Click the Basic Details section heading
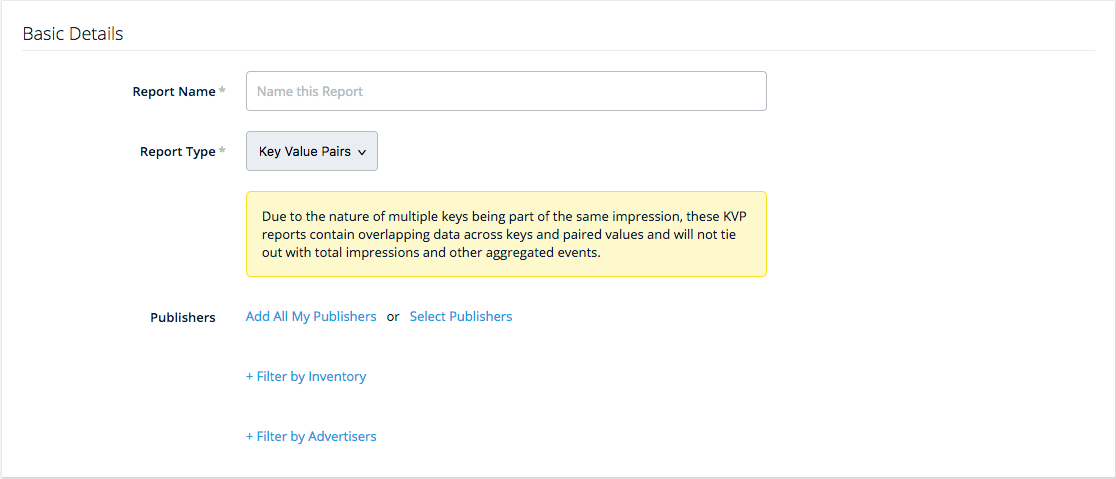This screenshot has width=1116, height=479. 73,34
